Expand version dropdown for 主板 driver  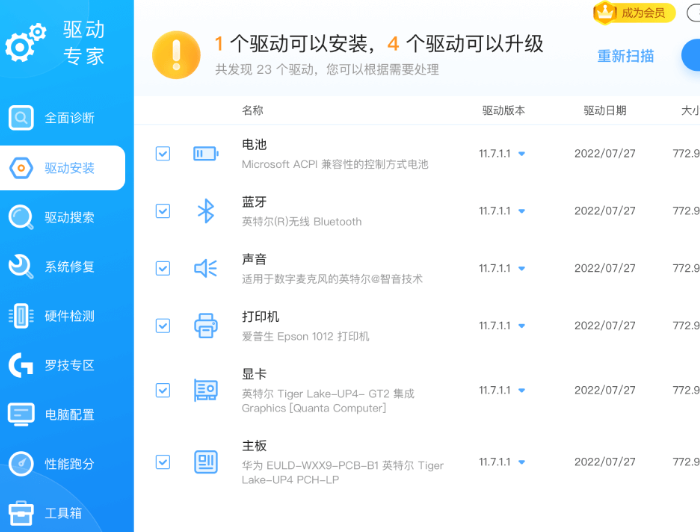click(521, 462)
